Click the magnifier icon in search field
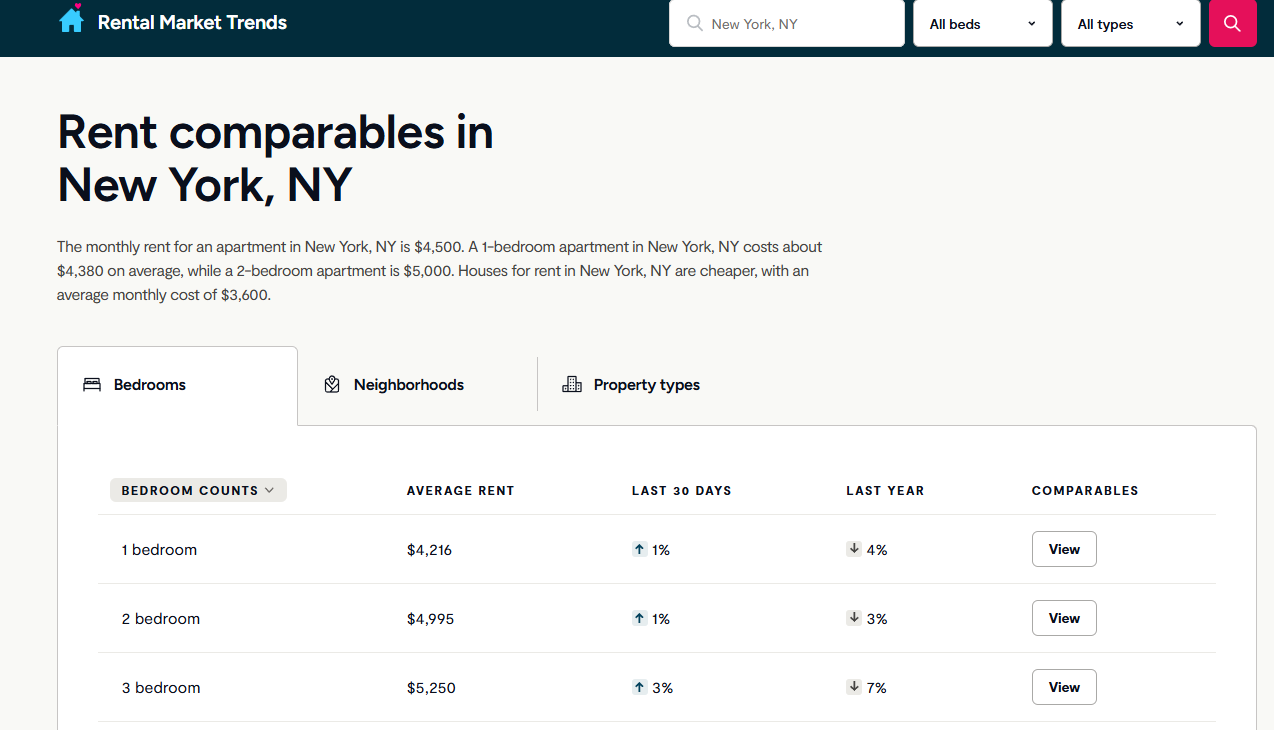Viewport: 1274px width, 730px height. point(694,23)
